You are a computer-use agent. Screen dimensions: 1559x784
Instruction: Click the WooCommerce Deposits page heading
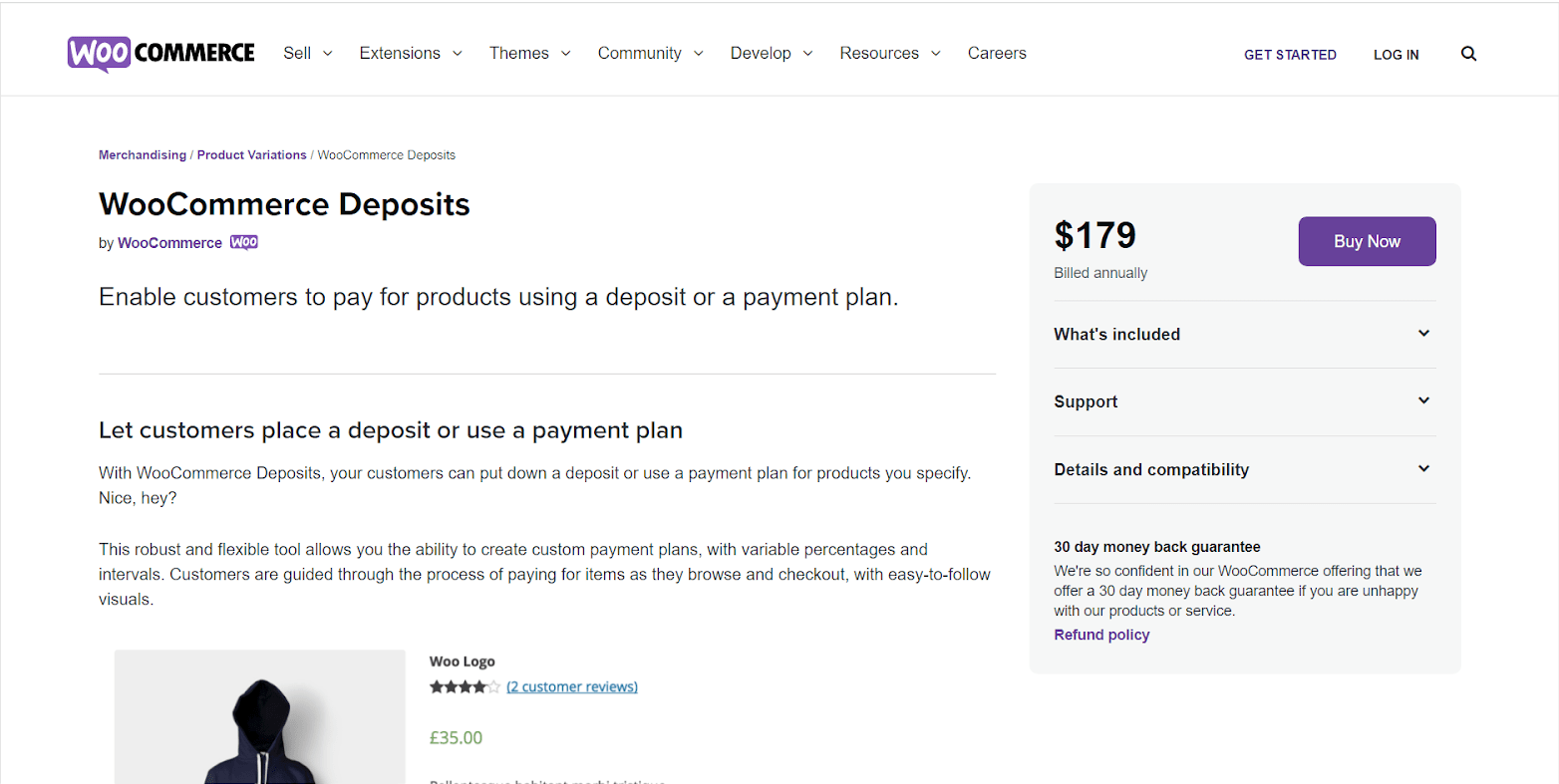tap(284, 204)
